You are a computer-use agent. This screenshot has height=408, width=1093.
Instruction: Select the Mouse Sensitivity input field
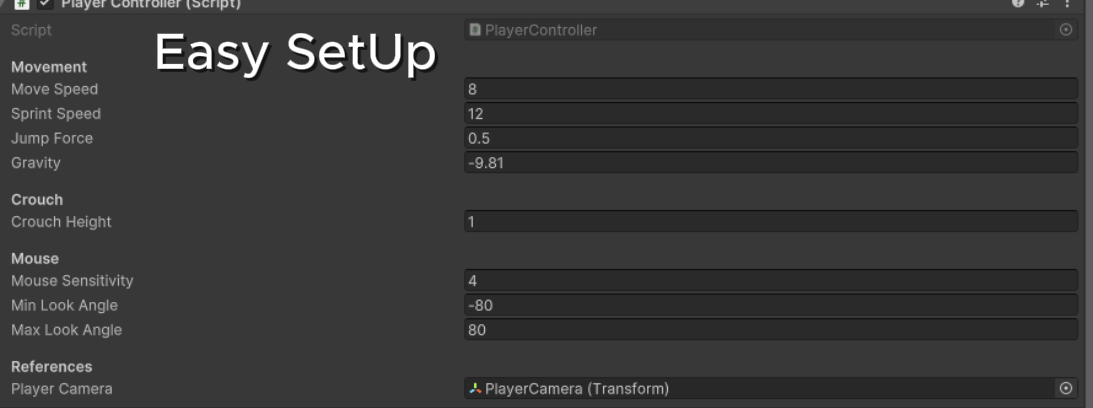[770, 281]
